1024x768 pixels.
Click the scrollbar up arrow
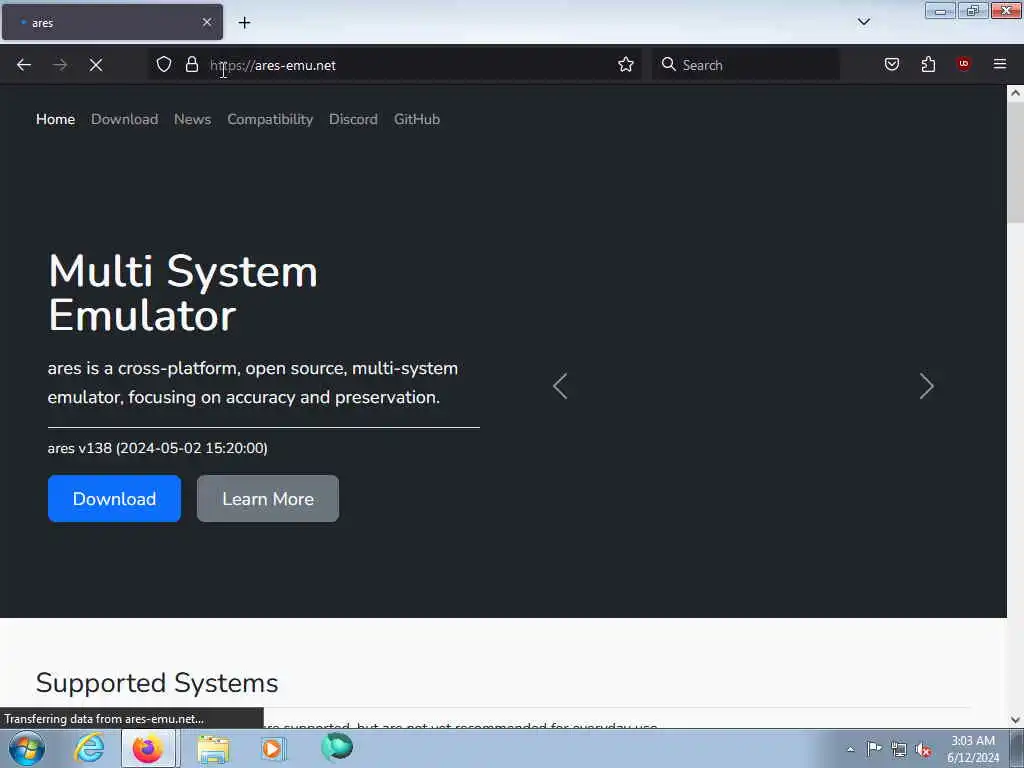1015,93
